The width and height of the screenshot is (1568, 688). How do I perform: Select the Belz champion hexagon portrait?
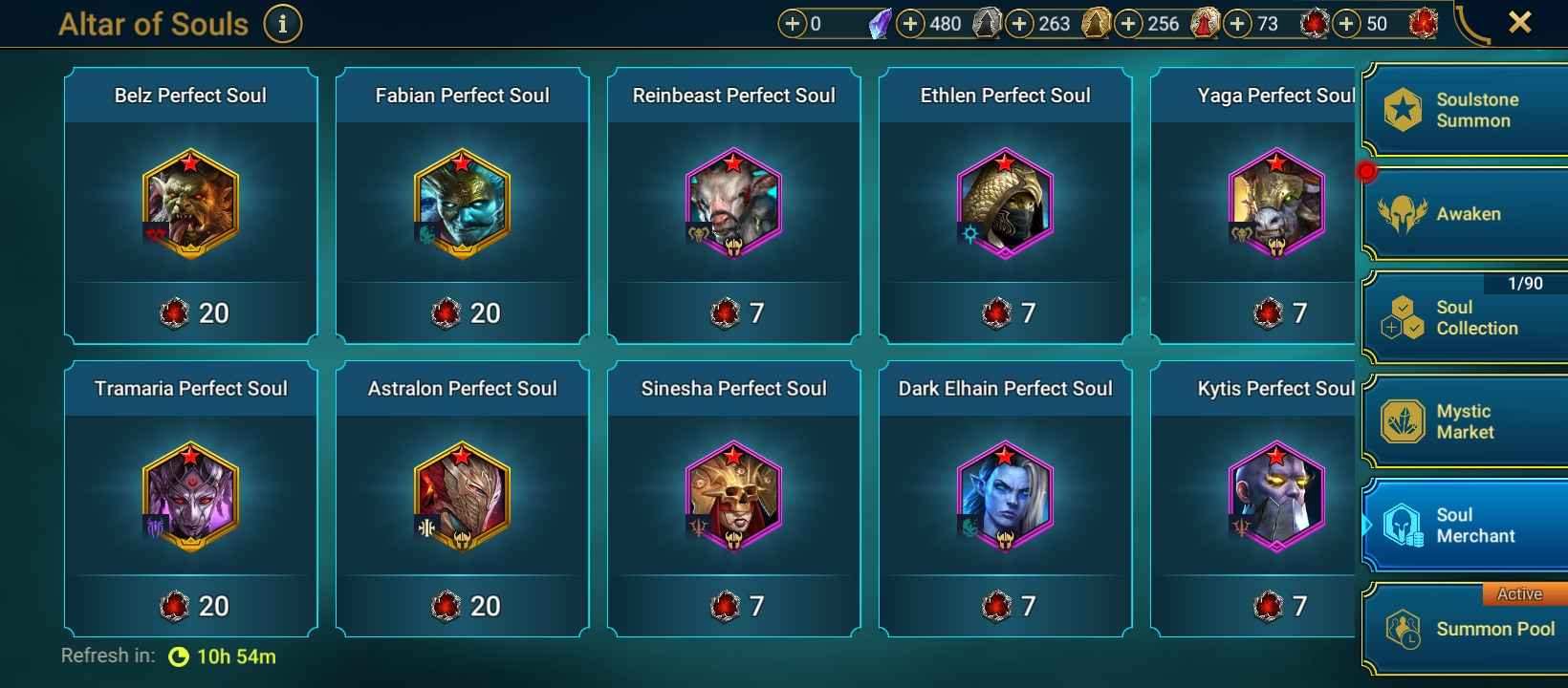190,203
